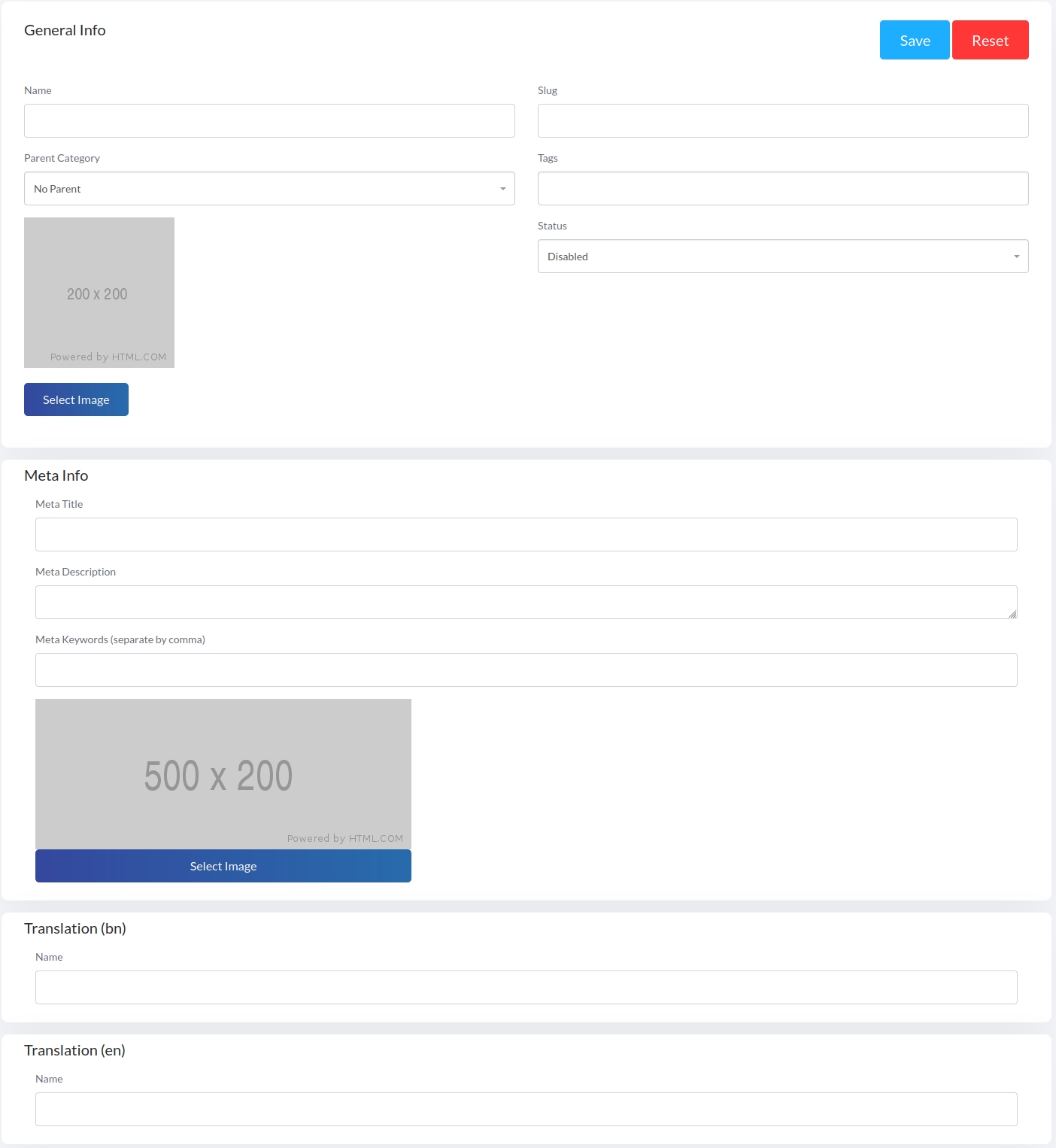Focus the Name field under Translation (bn)

click(526, 988)
